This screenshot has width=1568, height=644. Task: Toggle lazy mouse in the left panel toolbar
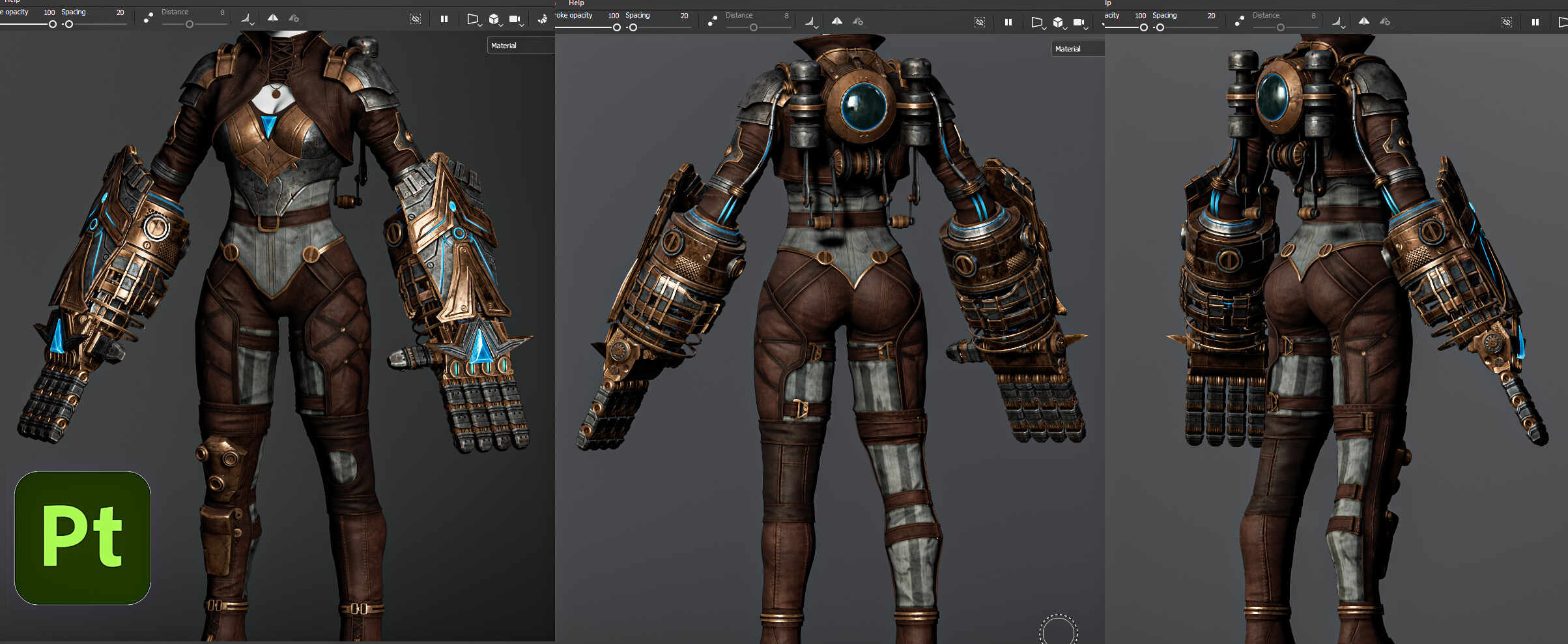[x=149, y=18]
